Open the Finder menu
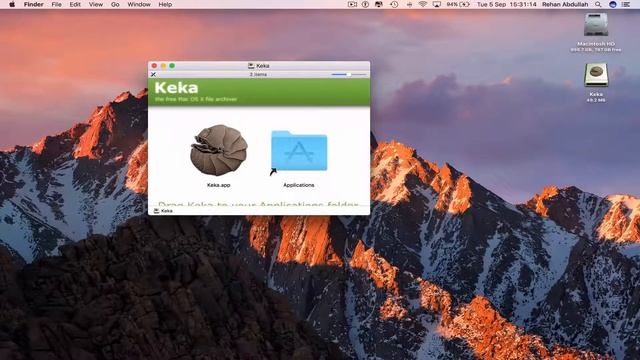Viewport: 640px width, 360px height. pyautogui.click(x=33, y=4)
